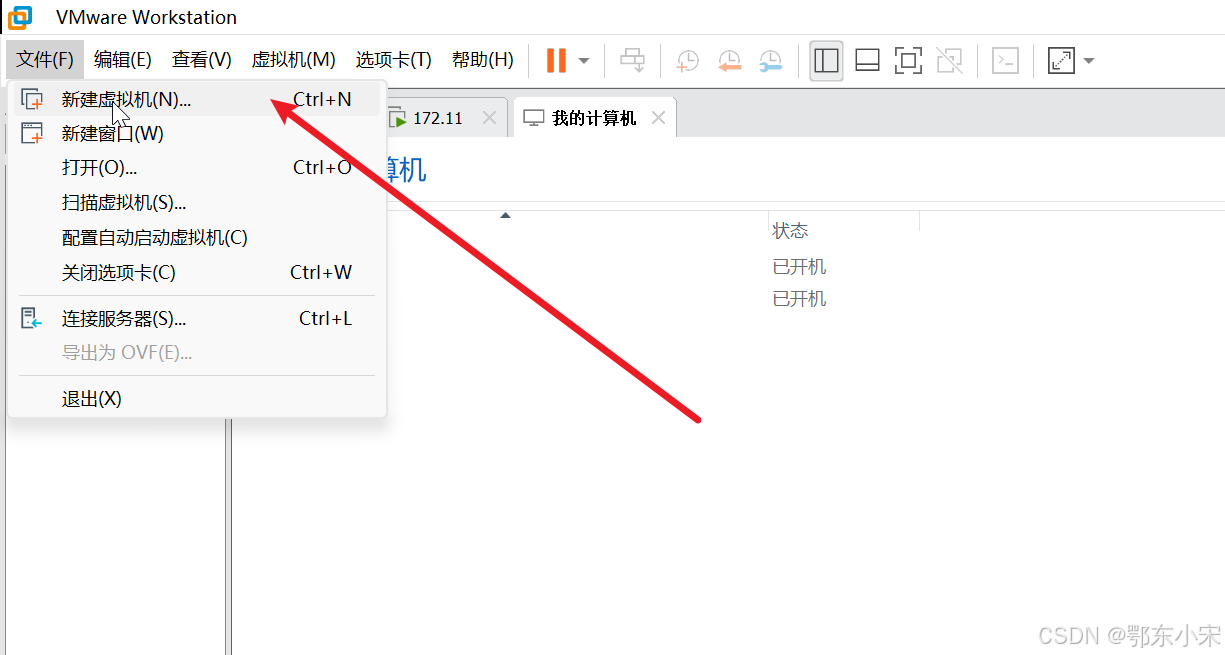Open the 选项卡(T) menu
This screenshot has width=1225, height=655.
[x=394, y=60]
